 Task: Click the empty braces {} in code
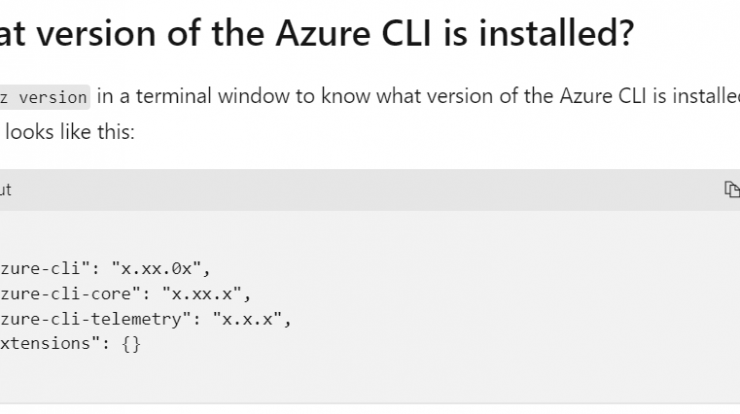click(x=131, y=344)
